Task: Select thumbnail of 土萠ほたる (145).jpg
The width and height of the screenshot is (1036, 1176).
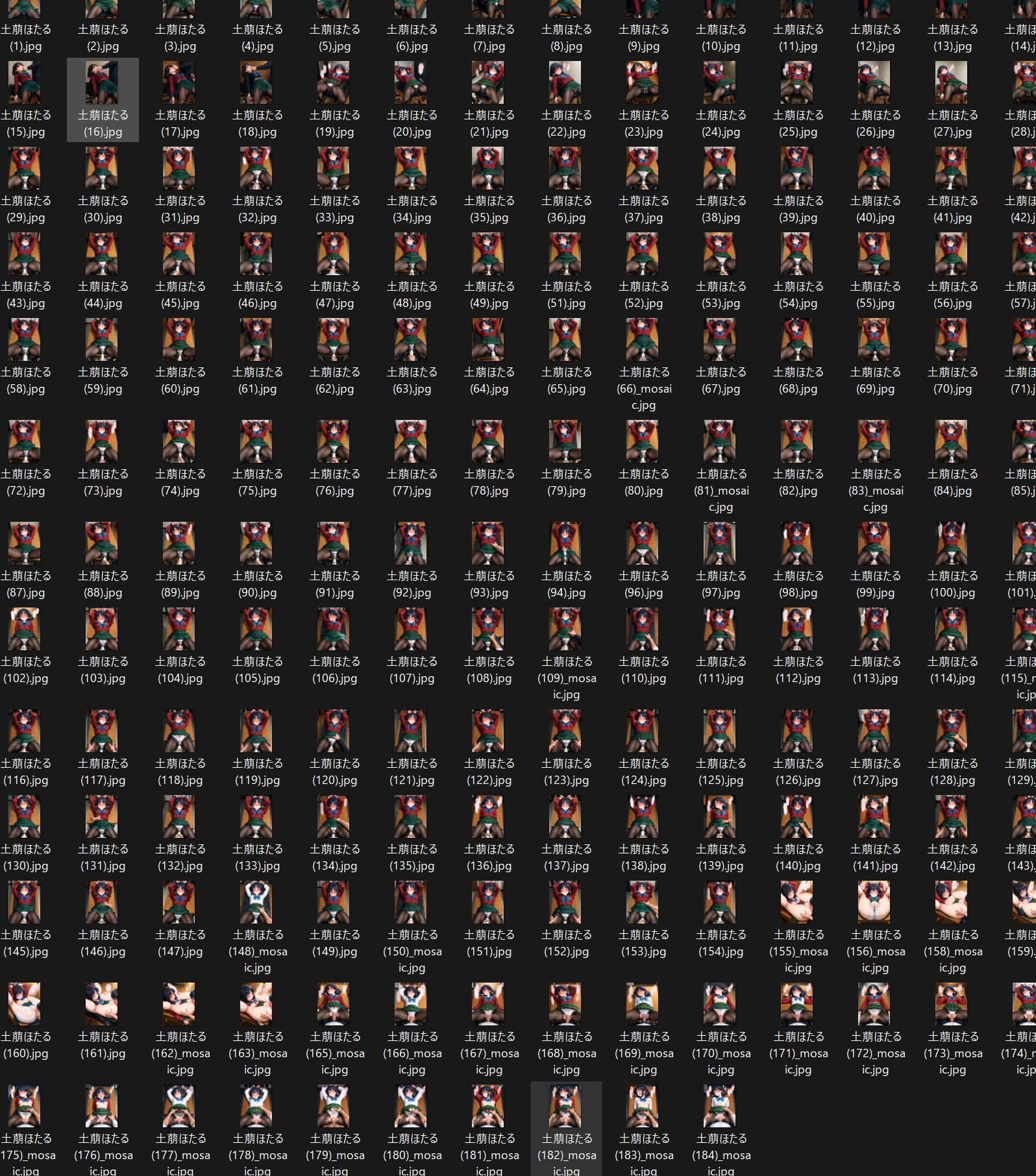Action: click(x=25, y=902)
